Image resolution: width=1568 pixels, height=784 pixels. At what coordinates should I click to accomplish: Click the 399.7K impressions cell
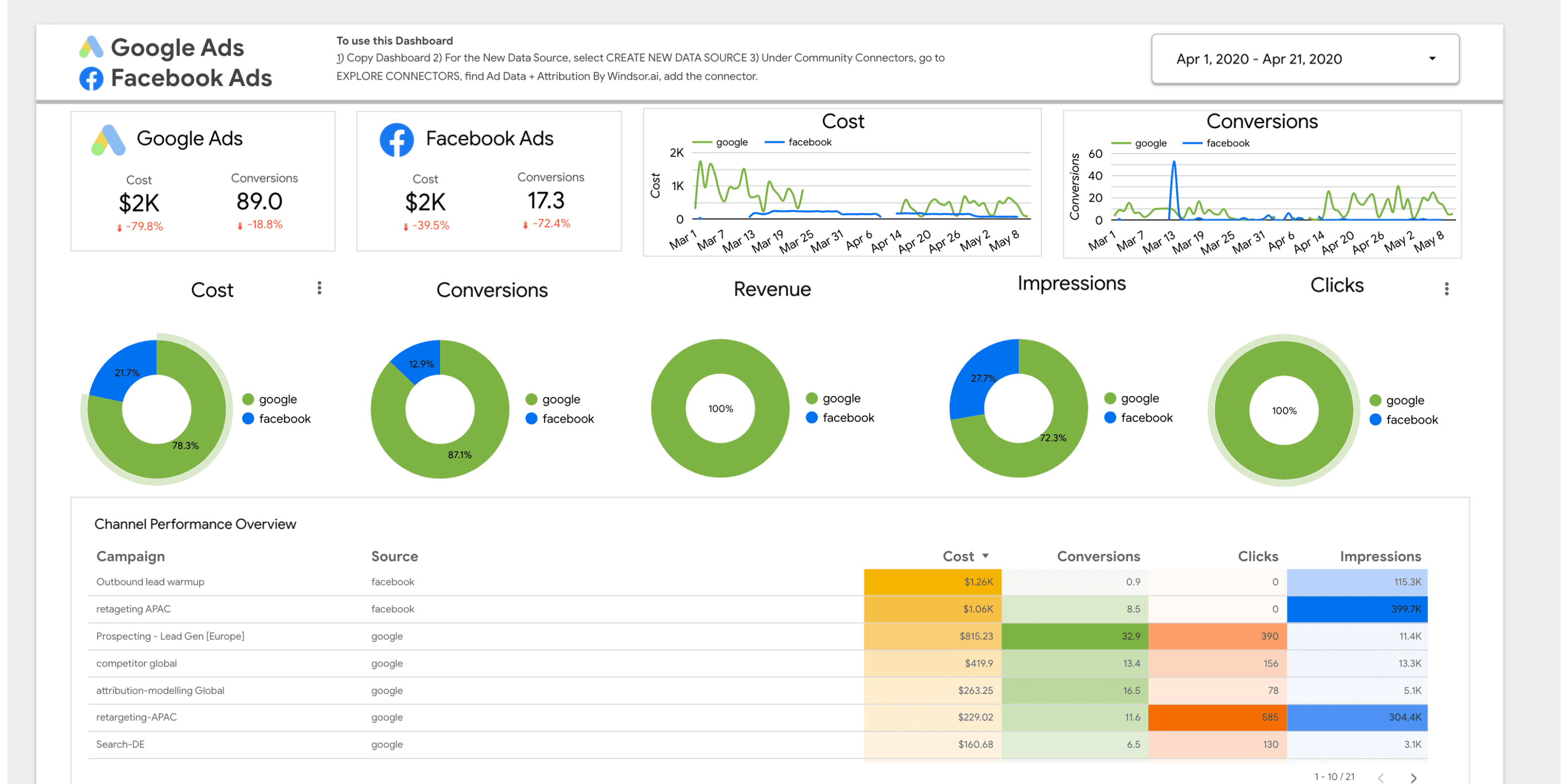tap(1357, 609)
